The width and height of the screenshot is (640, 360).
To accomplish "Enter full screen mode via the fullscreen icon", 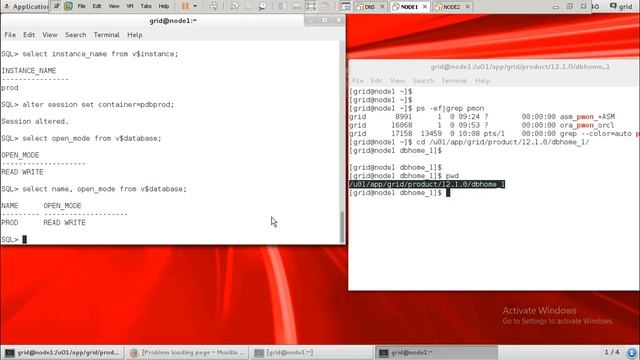I will pos(311,6).
